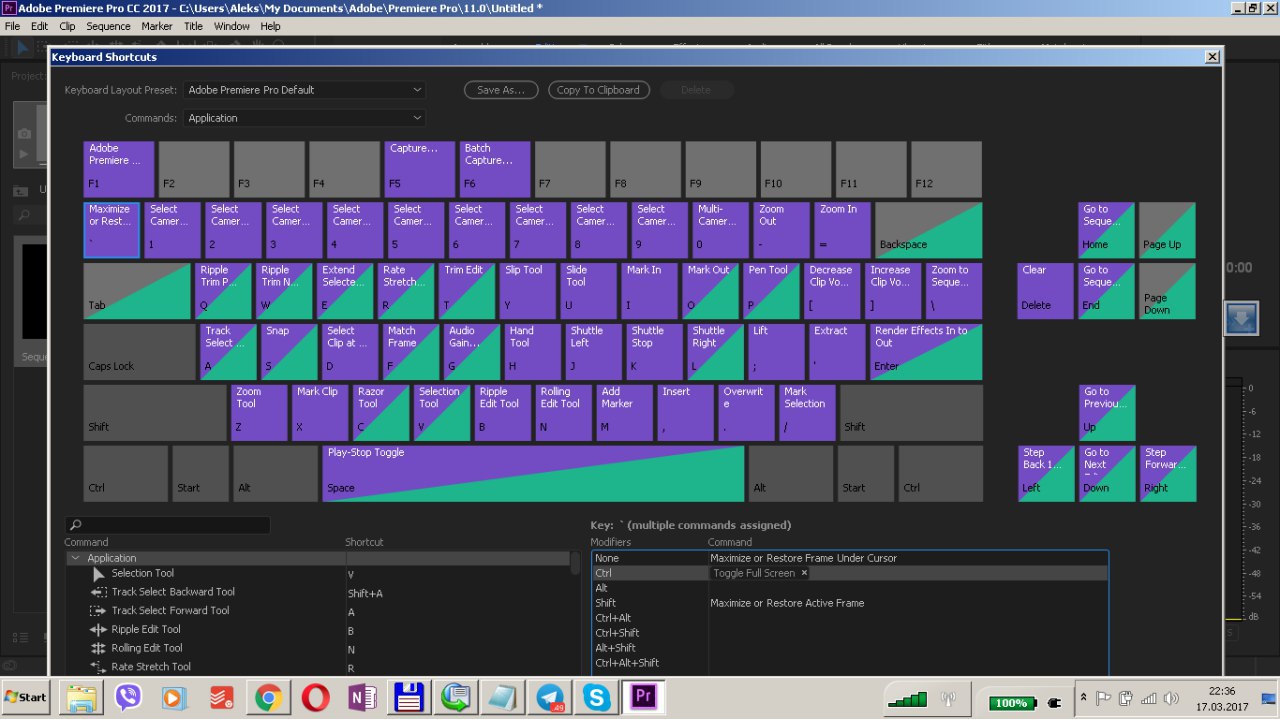Click the command search input field
1280x719 pixels.
[x=167, y=525]
